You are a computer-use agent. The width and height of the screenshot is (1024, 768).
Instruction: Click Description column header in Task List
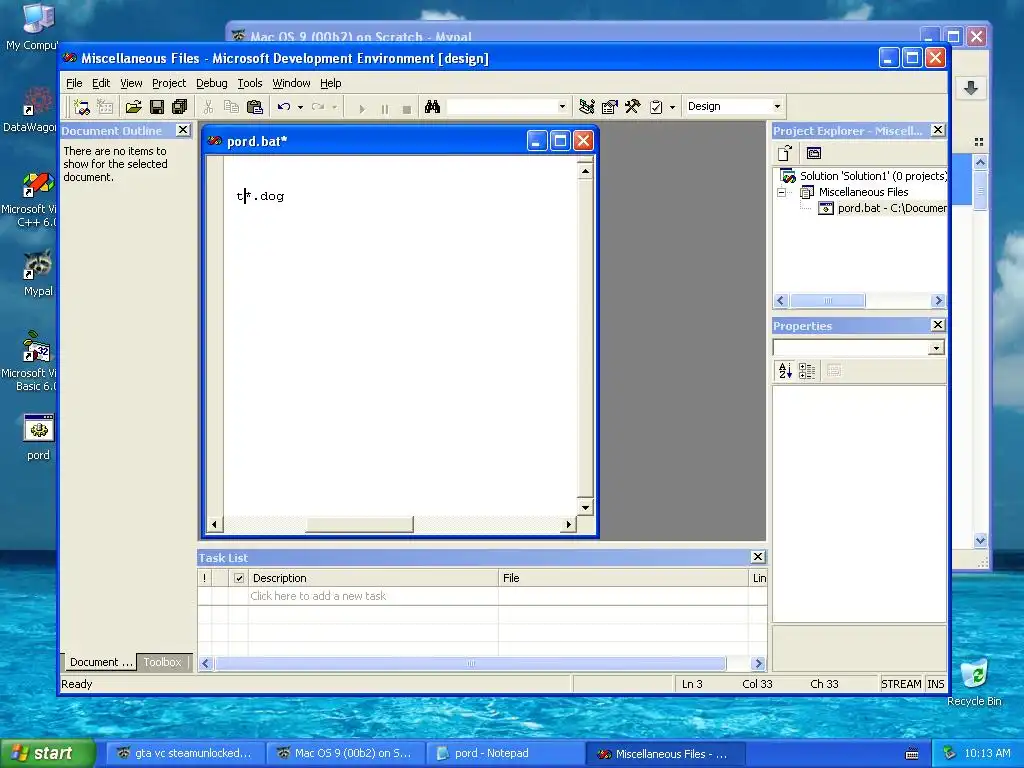[x=372, y=578]
